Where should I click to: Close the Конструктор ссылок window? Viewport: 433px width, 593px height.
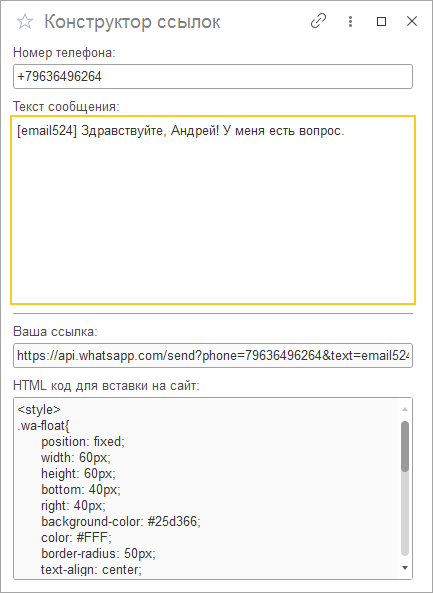[x=412, y=22]
